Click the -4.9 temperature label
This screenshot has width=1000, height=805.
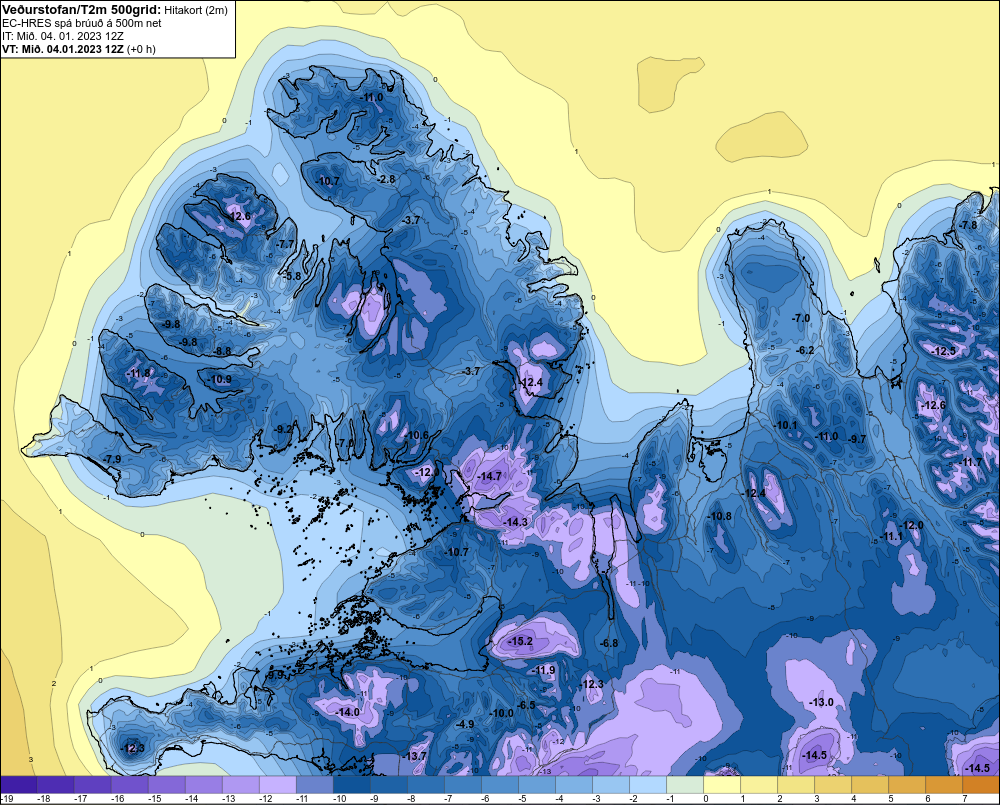coord(465,724)
